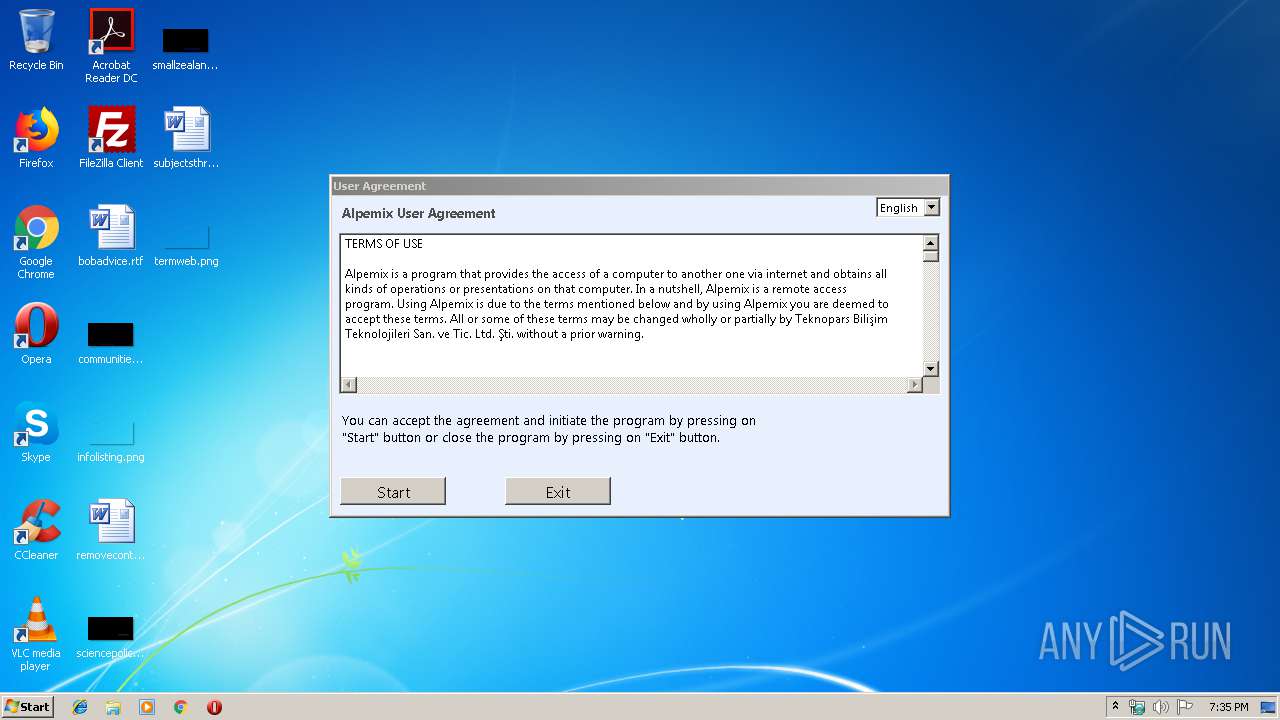Viewport: 1280px width, 720px height.
Task: Open the Recycle Bin desktop icon
Action: pyautogui.click(x=36, y=40)
